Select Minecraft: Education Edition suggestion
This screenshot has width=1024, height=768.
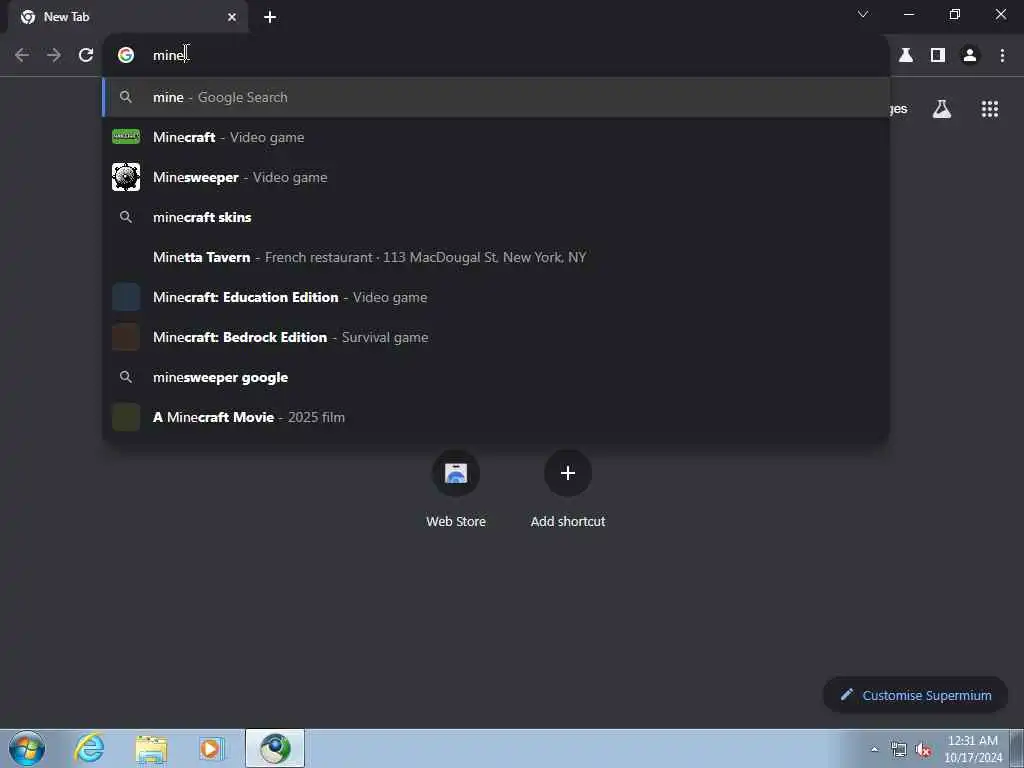[x=496, y=297]
